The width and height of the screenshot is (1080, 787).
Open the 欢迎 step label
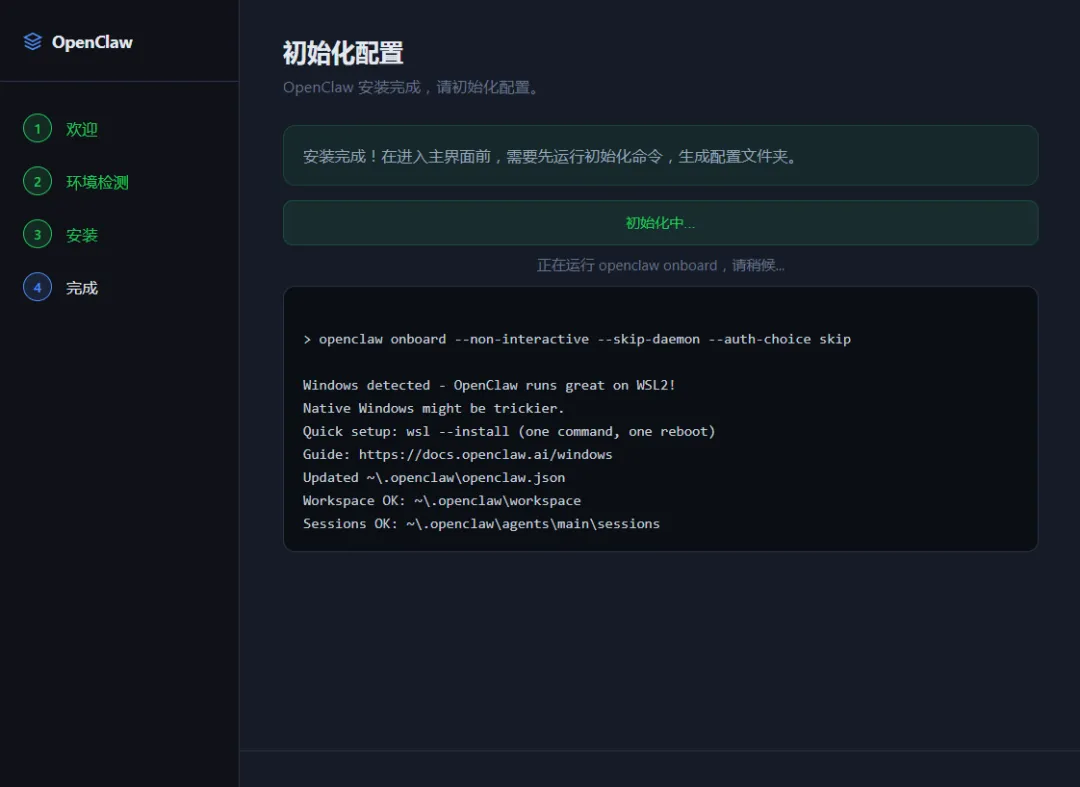point(82,129)
